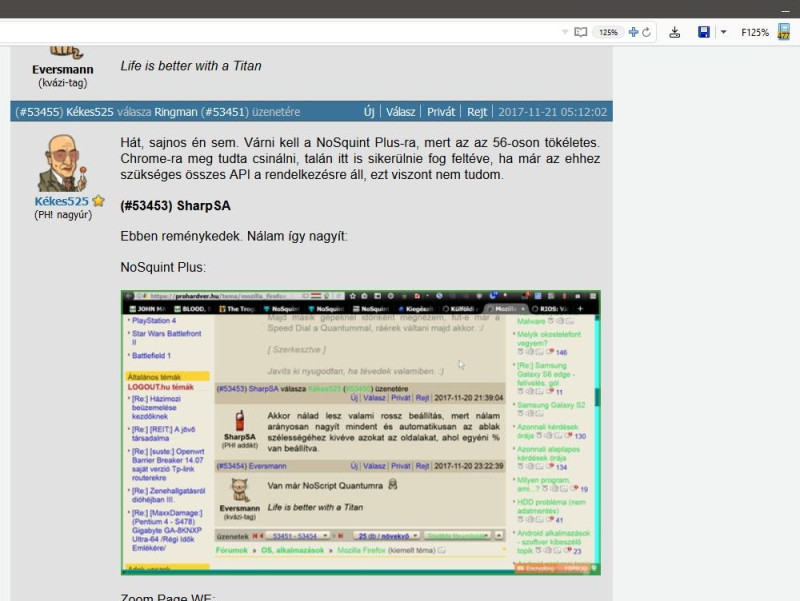Click the 2017-11-21 05:12:02 timestamp
This screenshot has width=800, height=601.
[x=553, y=112]
